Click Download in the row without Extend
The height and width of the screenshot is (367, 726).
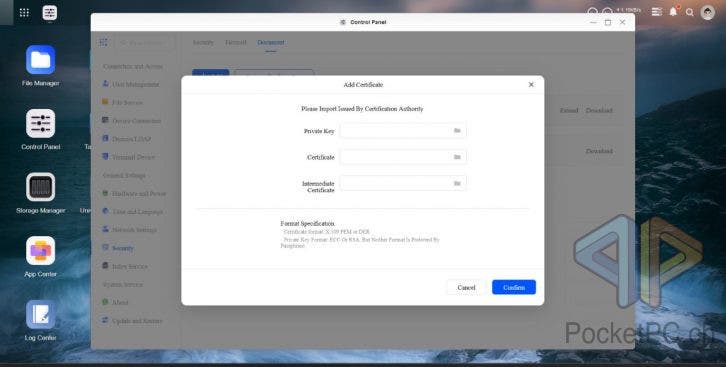coord(599,151)
